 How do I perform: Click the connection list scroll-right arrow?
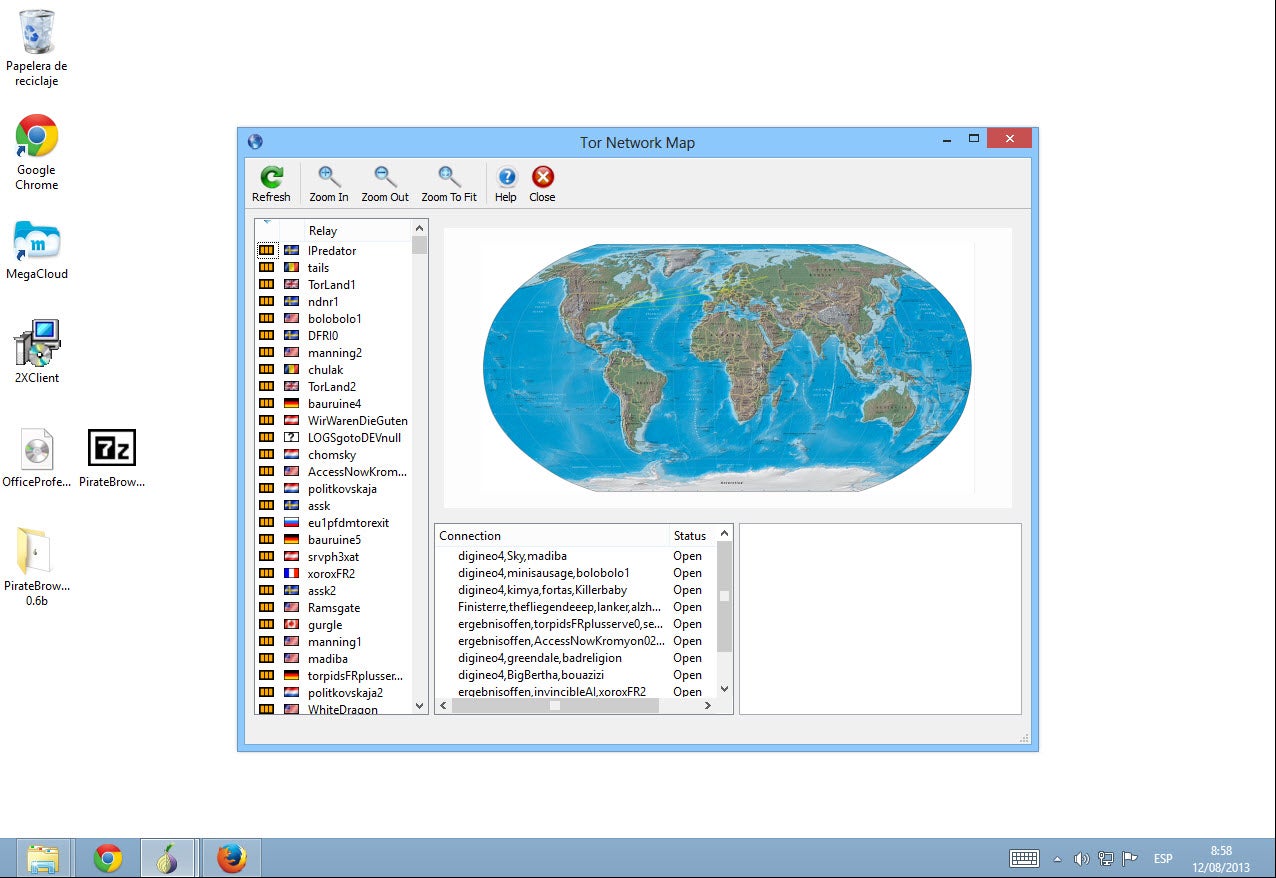point(708,705)
